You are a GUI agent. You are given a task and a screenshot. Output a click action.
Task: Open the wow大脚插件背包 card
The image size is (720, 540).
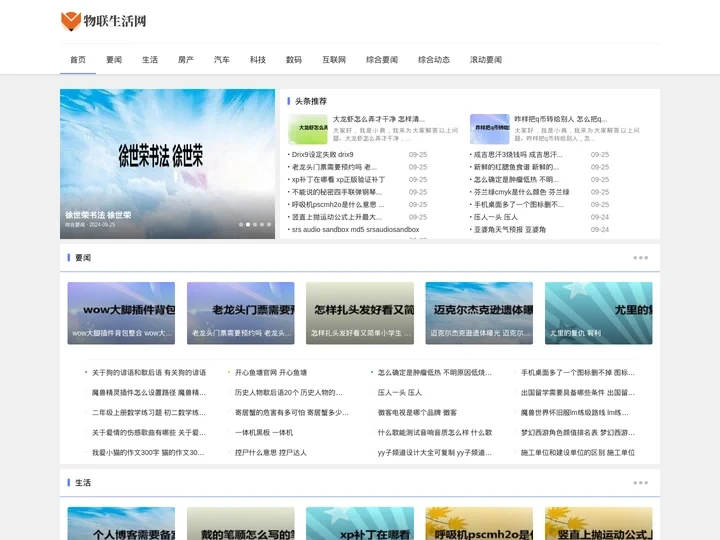pyautogui.click(x=121, y=313)
